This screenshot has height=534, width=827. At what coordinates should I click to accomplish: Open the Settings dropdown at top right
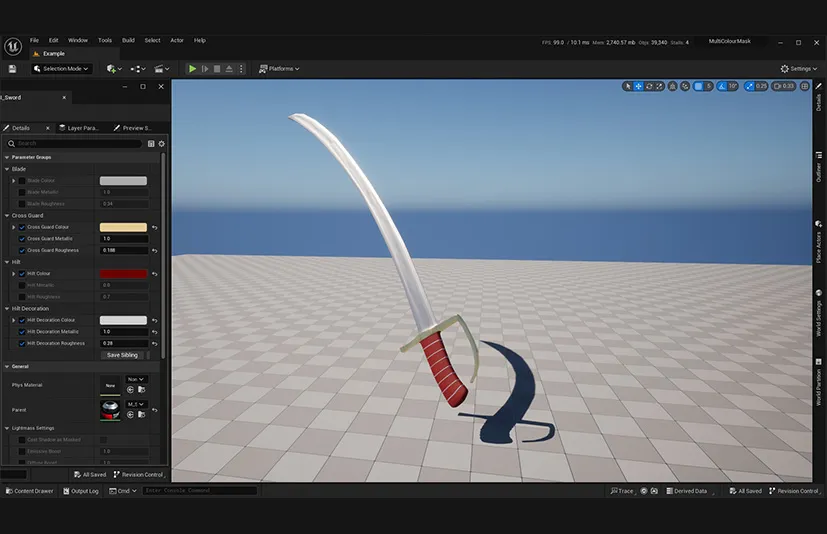tap(799, 69)
